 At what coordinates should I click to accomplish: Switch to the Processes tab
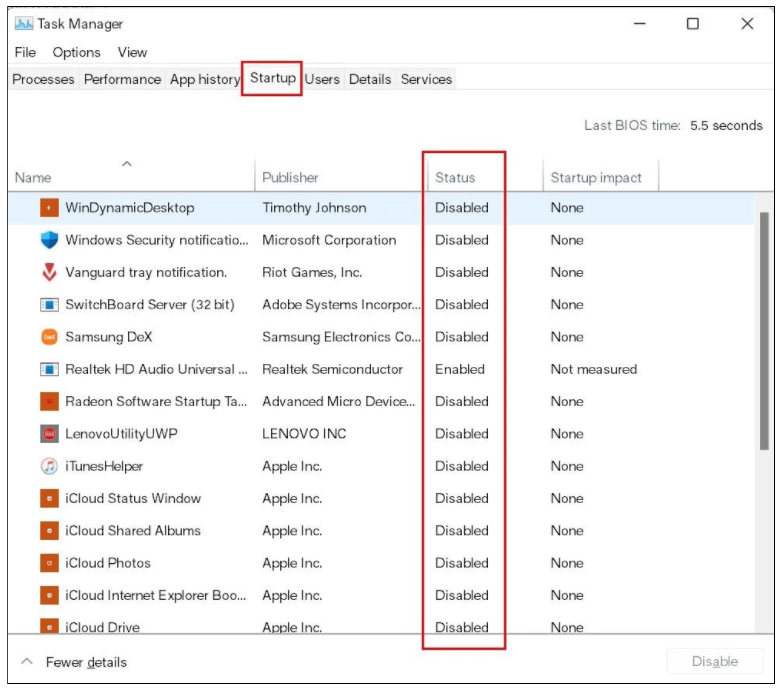(x=43, y=79)
